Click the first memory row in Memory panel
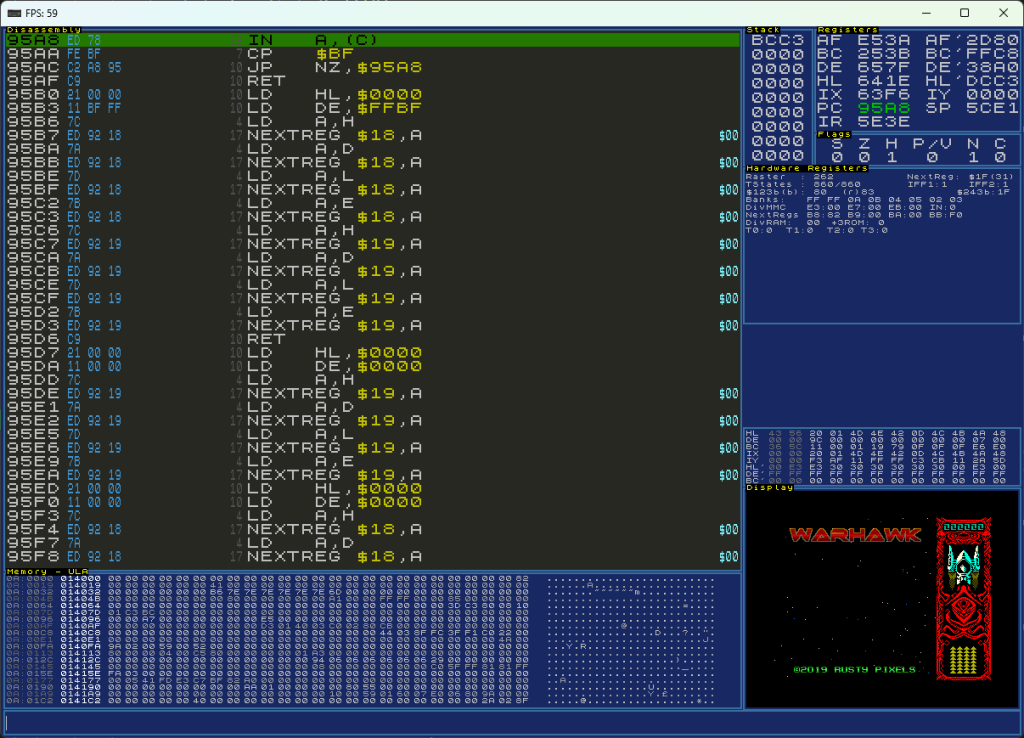 (270, 579)
